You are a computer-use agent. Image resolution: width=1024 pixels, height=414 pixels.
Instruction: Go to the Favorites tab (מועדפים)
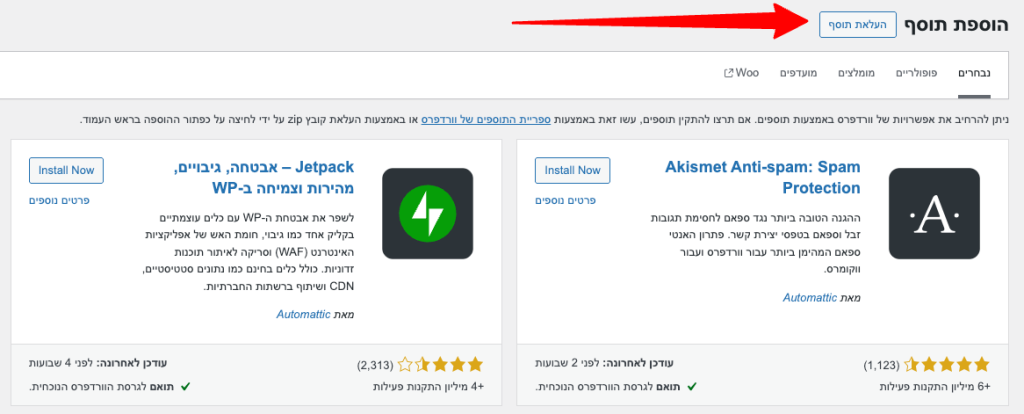point(800,74)
